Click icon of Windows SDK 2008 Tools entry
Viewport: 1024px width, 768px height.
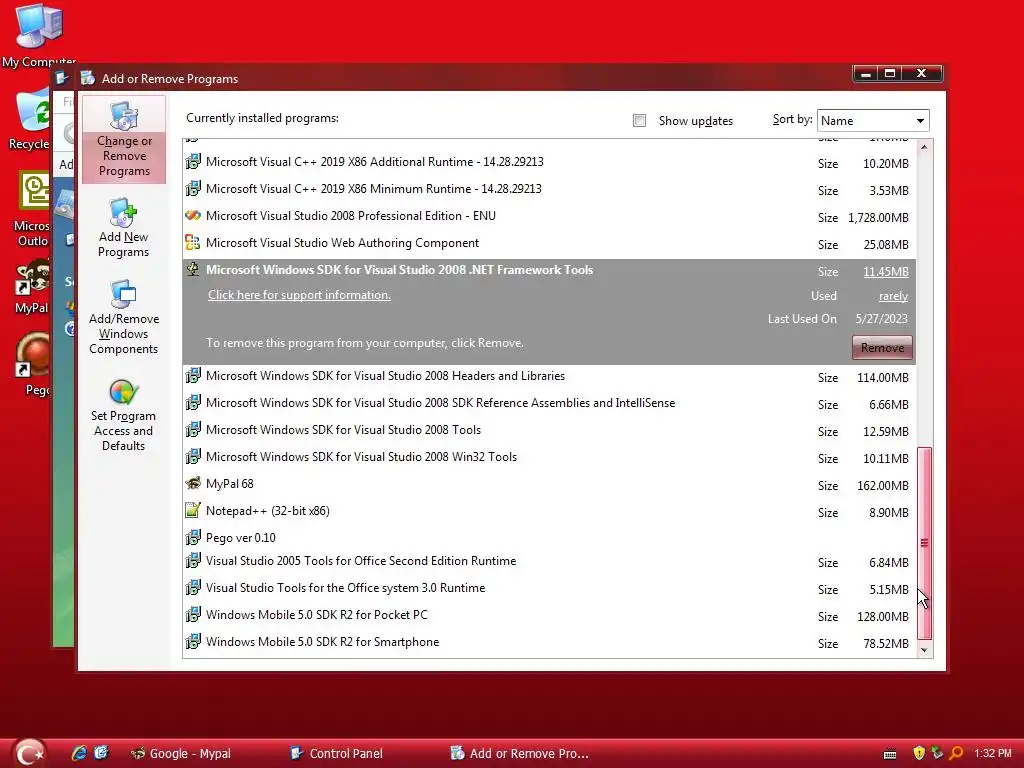pos(193,430)
